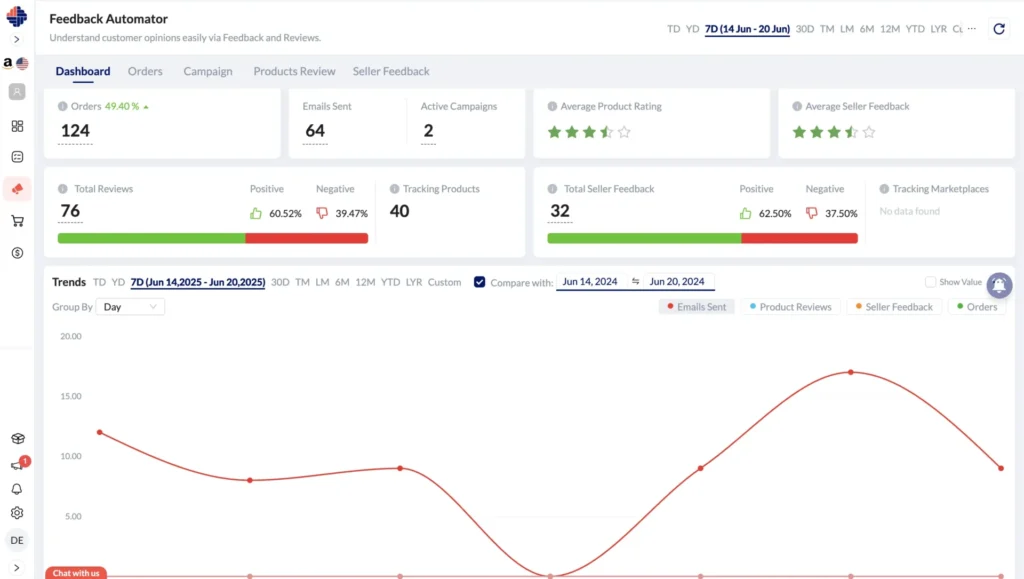Open the Group By Day dropdown
Viewport: 1024px width, 579px height.
point(130,307)
